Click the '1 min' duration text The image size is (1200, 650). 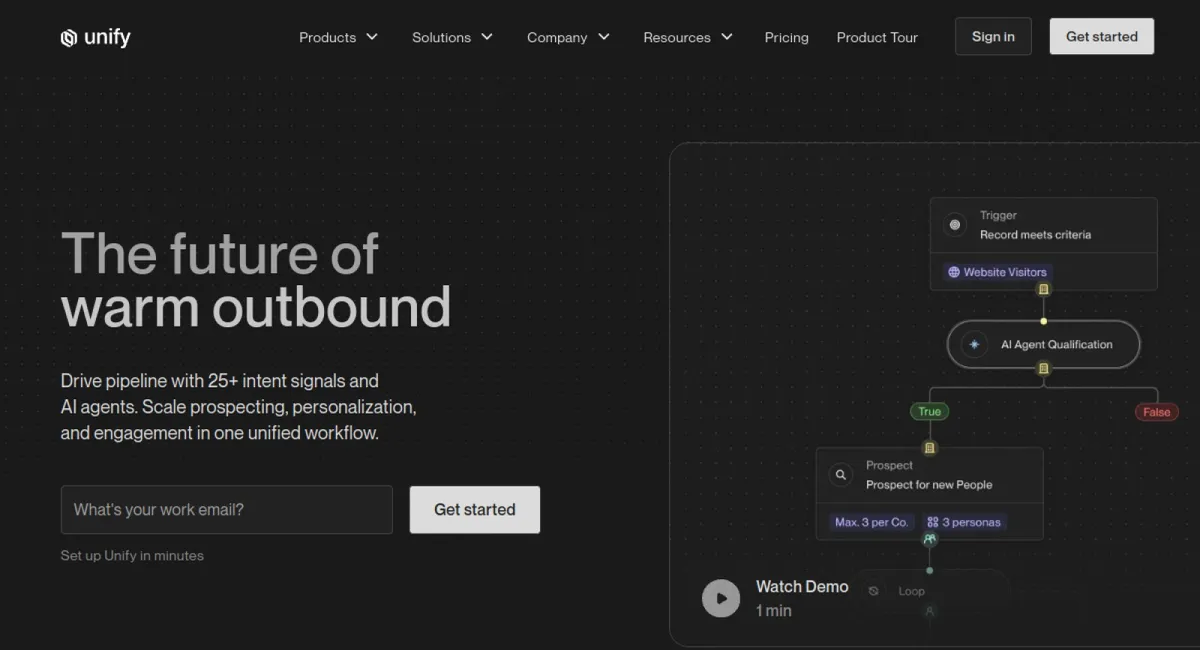pos(773,611)
